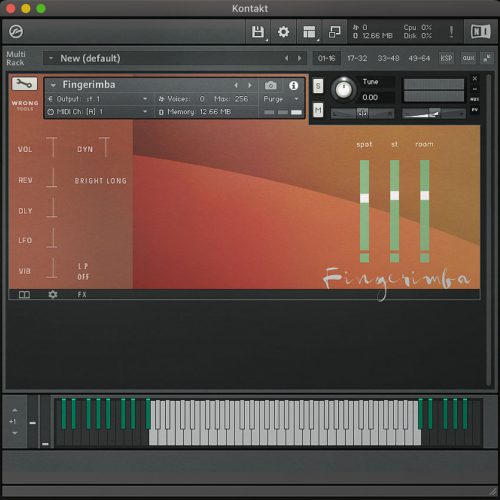Screen dimensions: 500x500
Task: Click the instrument pan slider
Action: (x=363, y=113)
